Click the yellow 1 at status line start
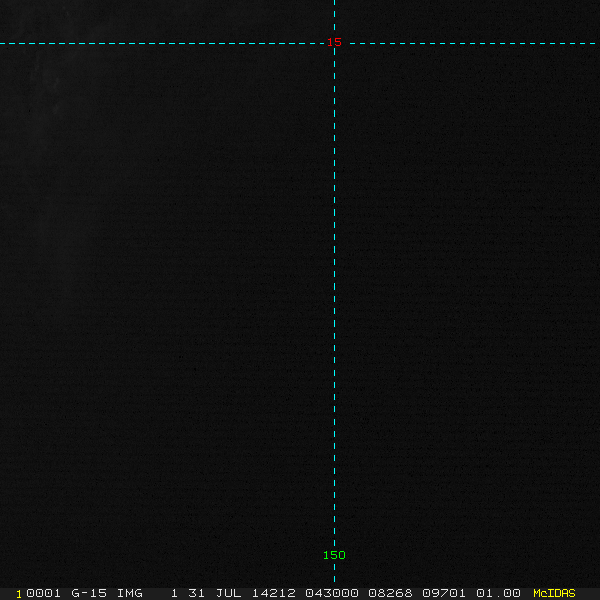Screen dimensions: 600x600 19,594
